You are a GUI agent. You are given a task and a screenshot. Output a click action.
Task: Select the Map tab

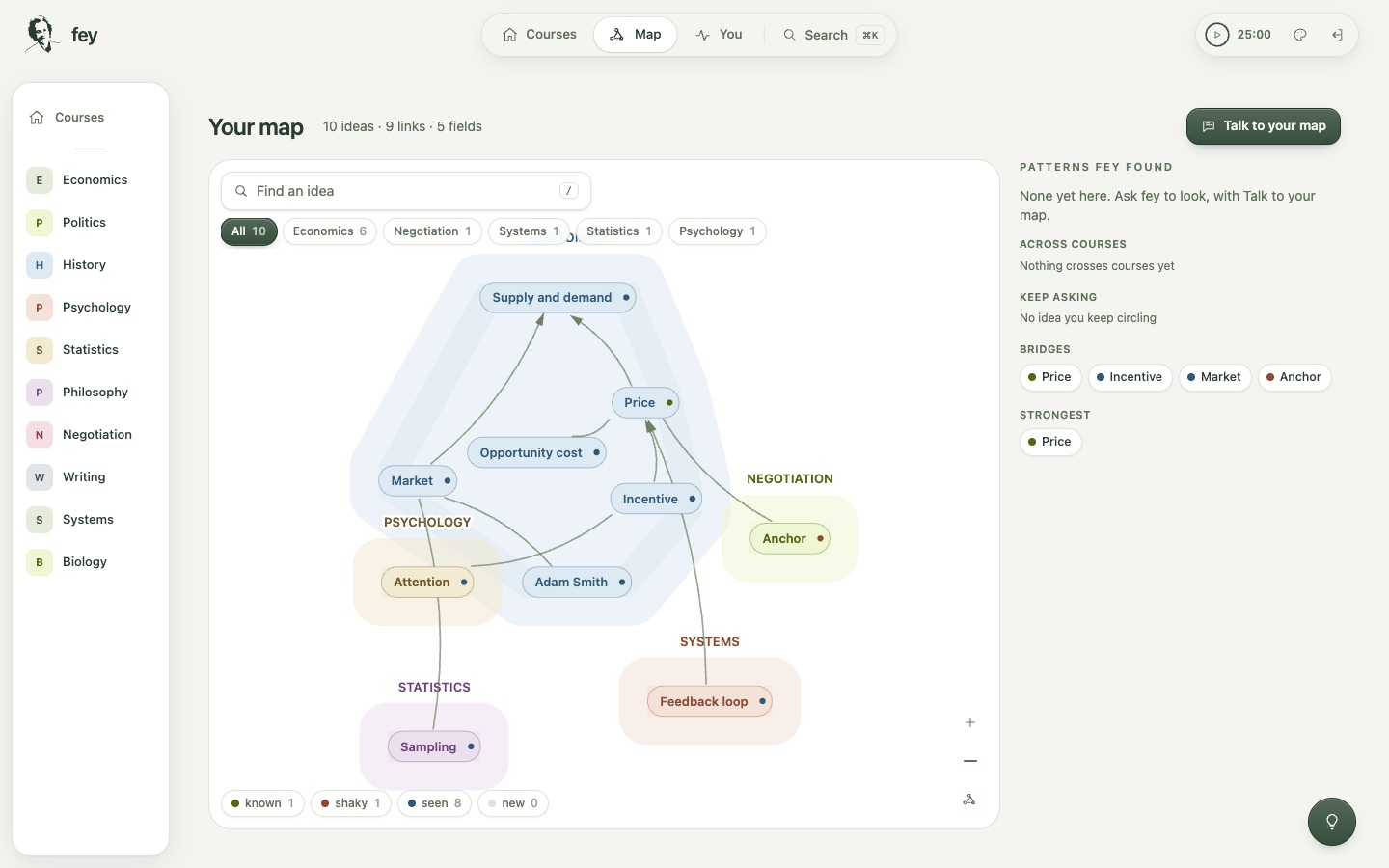click(636, 35)
